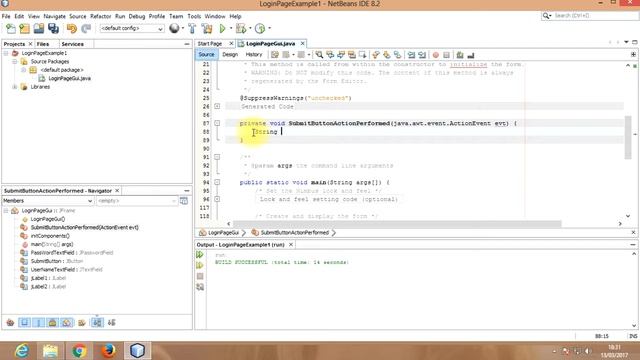Image resolution: width=640 pixels, height=360 pixels.
Task: Select LoginPageGui.java in Projects tree
Action: click(x=69, y=78)
